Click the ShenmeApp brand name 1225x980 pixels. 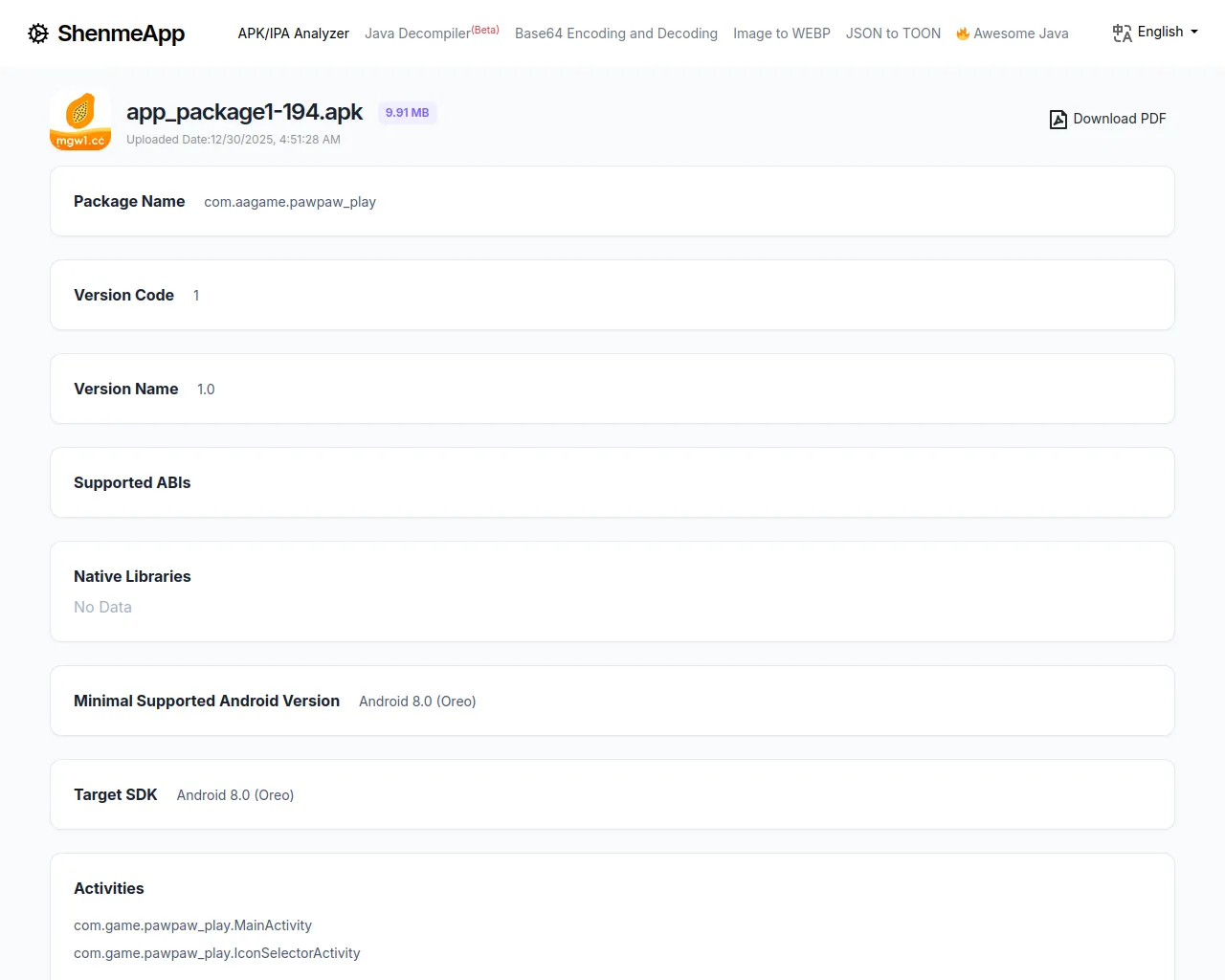[121, 33]
